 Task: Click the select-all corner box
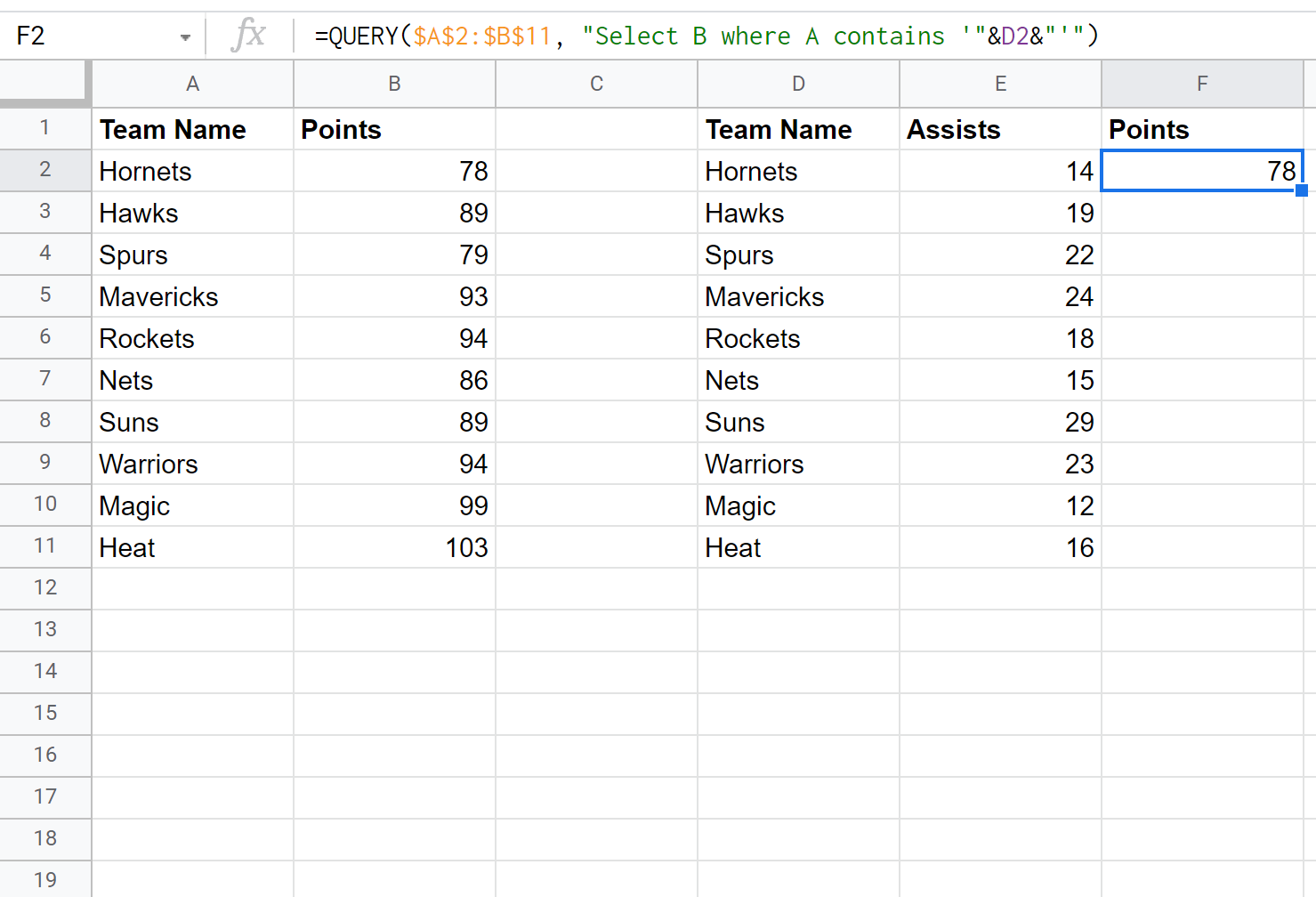[44, 84]
